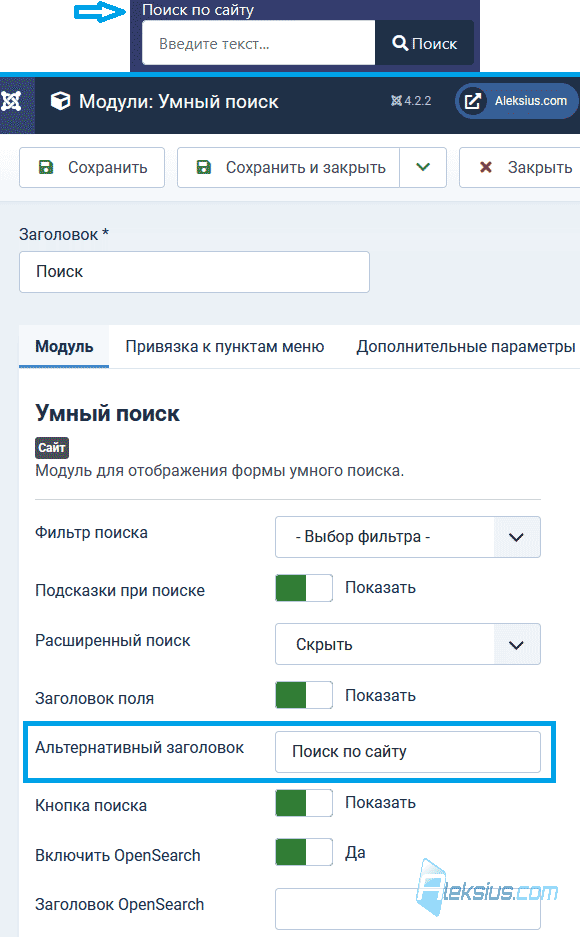Click Сохранить button
The width and height of the screenshot is (580, 937).
92,167
